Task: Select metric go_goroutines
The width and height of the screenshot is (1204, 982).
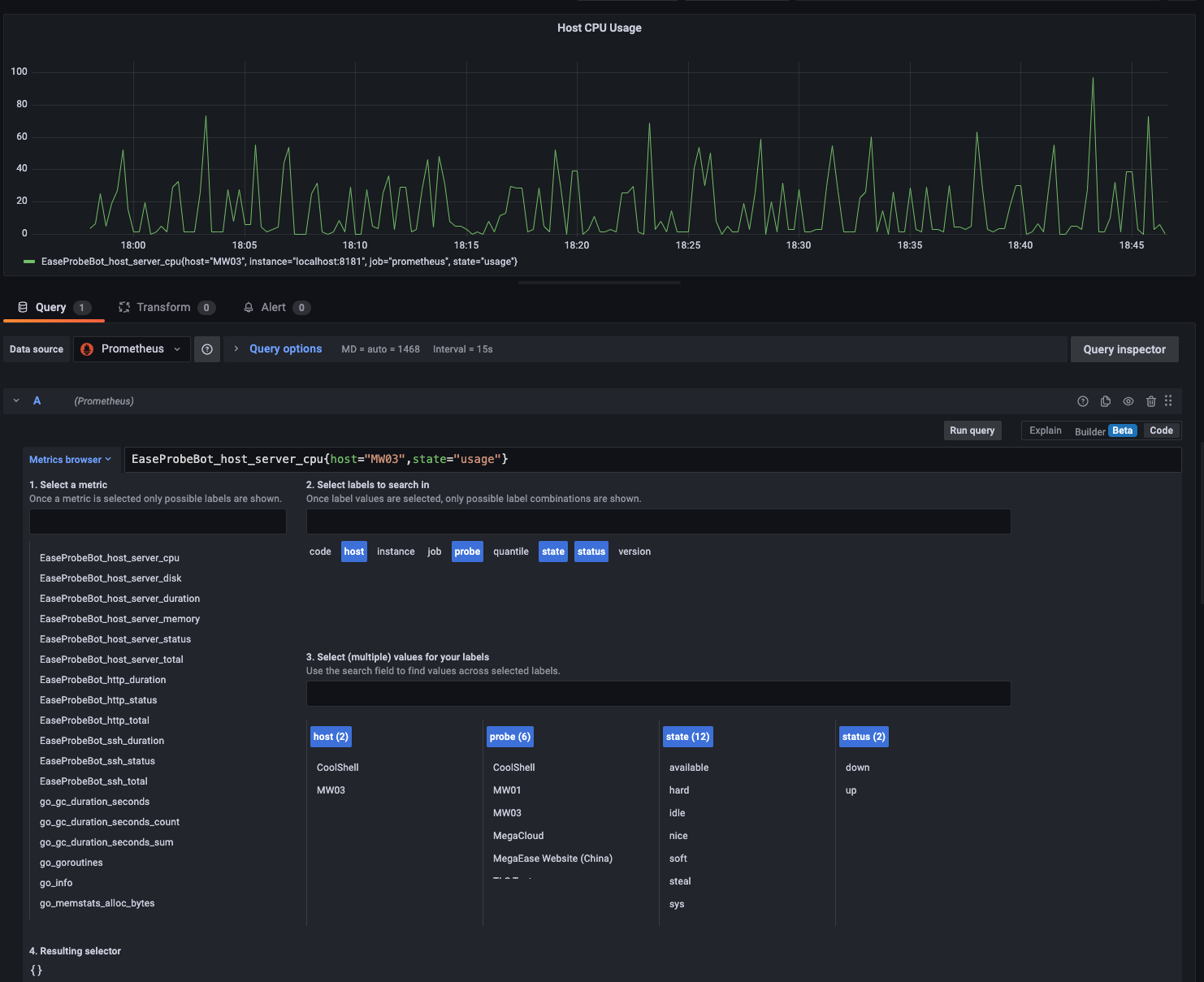Action: point(71,863)
